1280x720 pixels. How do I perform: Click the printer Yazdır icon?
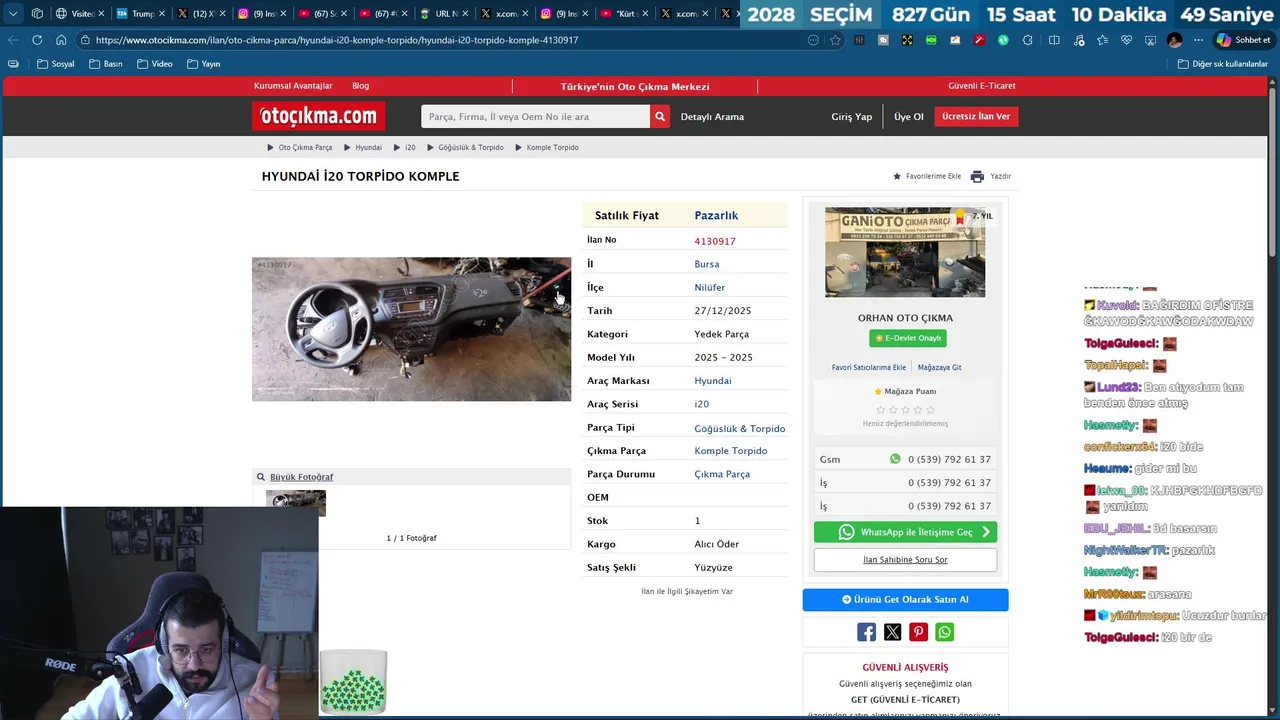click(x=977, y=176)
